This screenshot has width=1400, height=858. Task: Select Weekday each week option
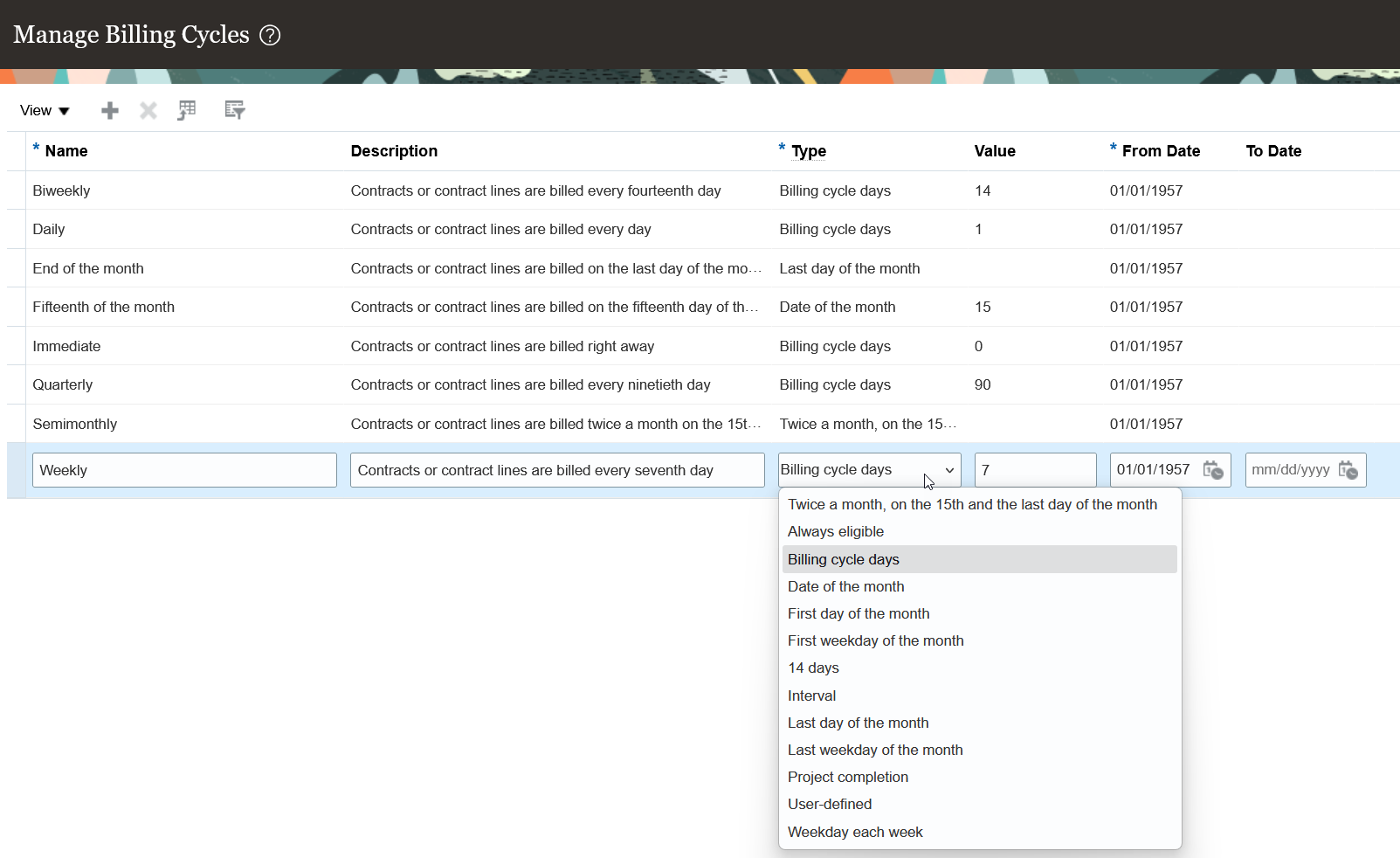tap(980, 832)
